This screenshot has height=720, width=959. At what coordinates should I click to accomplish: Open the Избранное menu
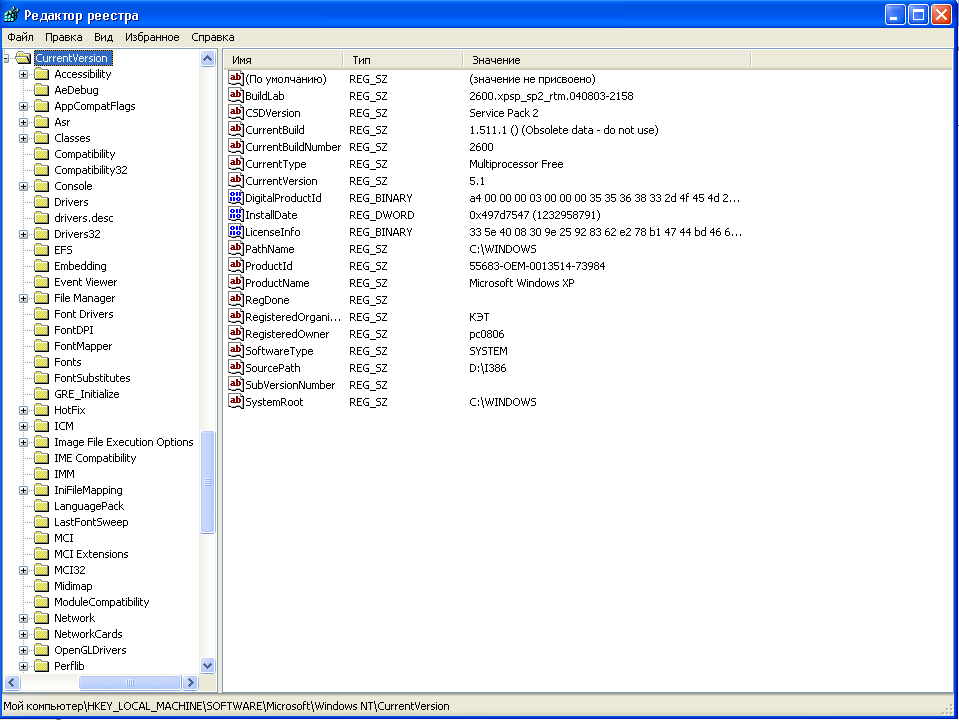click(152, 37)
